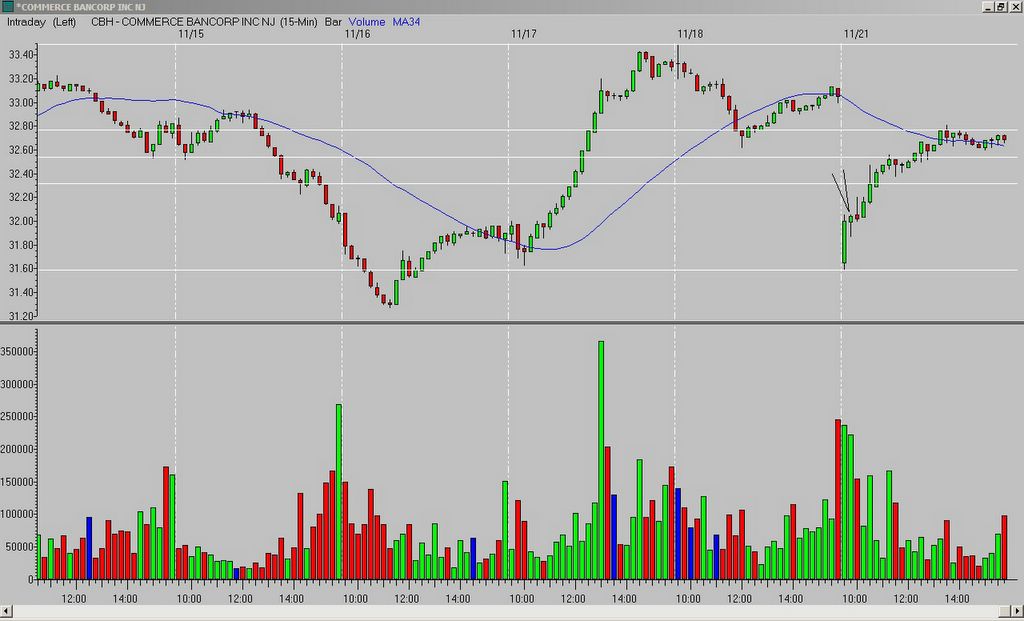Click the '200000' volume axis value

coord(18,449)
